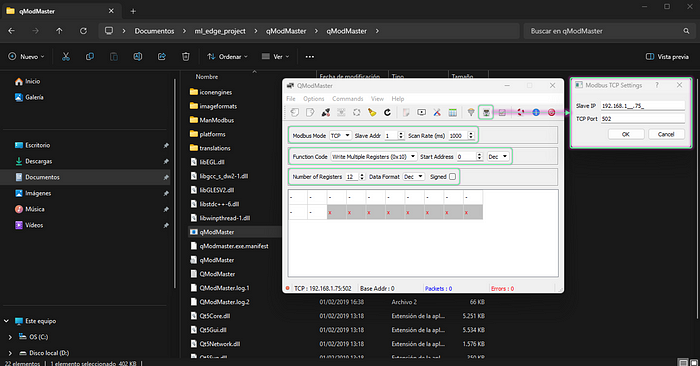Viewport: 700px width, 366px height.
Task: Open the Data Format Dec dropdown
Action: [413, 177]
